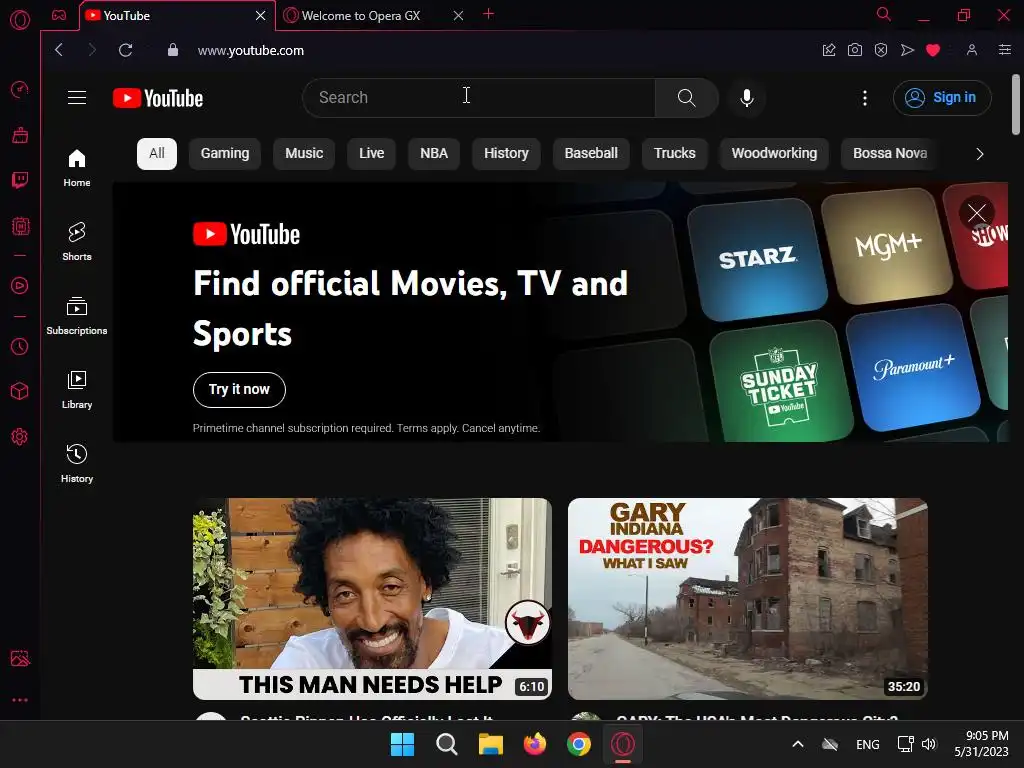Close the YouTube browser tab
Viewport: 1024px width, 768px height.
coord(261,16)
